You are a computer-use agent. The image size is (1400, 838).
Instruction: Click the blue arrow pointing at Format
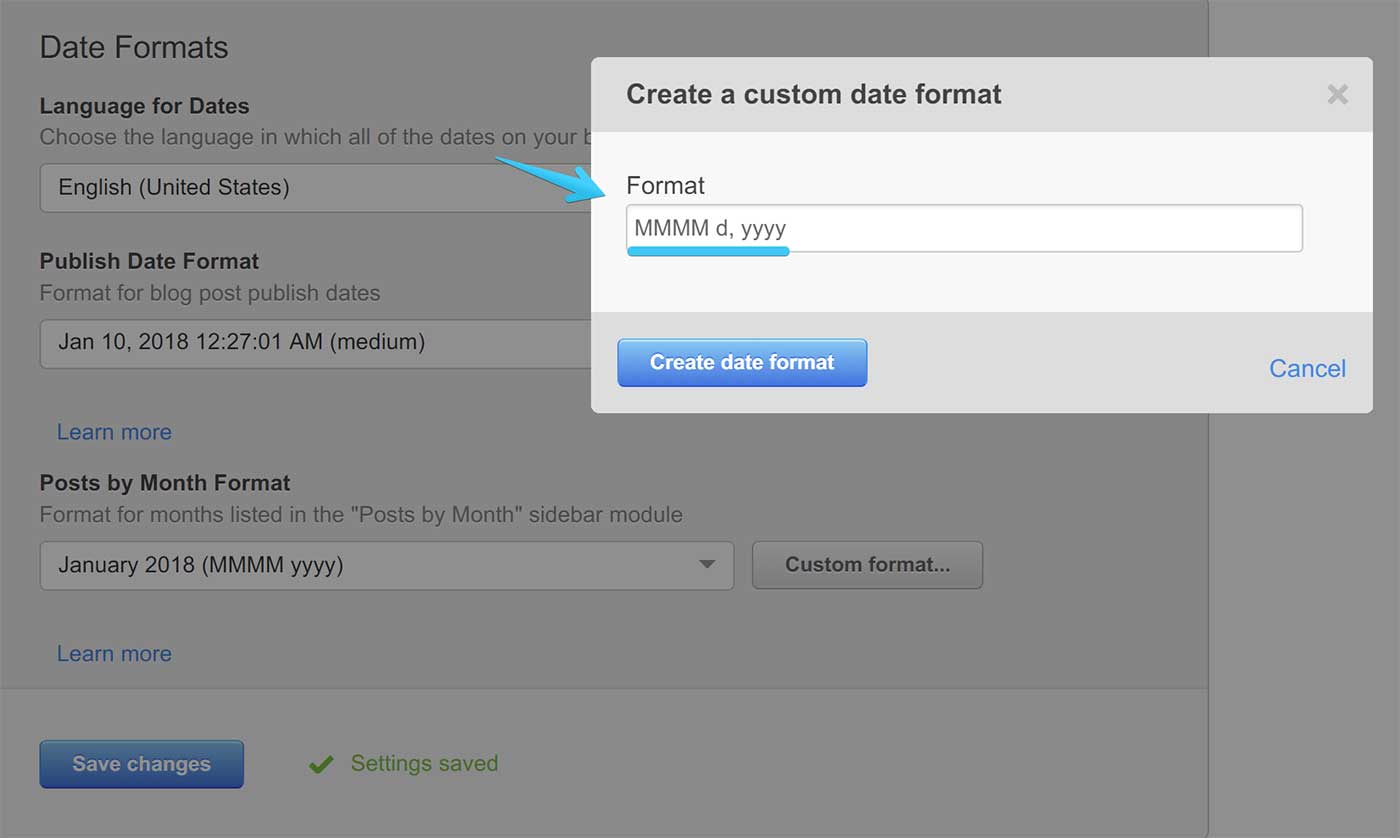point(550,180)
